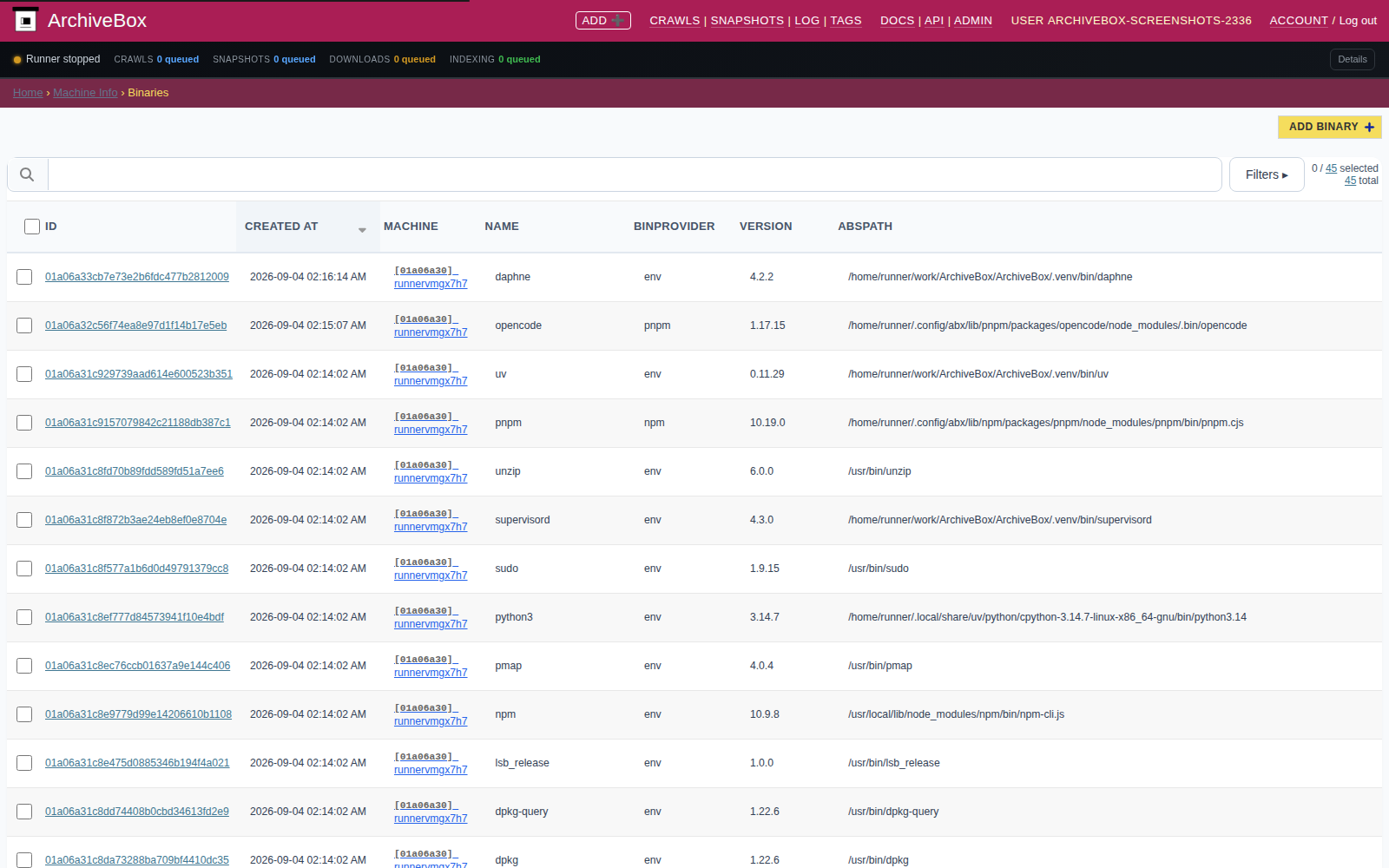Viewport: 1389px width, 868px height.
Task: Open the LOG nav link
Action: (x=806, y=20)
